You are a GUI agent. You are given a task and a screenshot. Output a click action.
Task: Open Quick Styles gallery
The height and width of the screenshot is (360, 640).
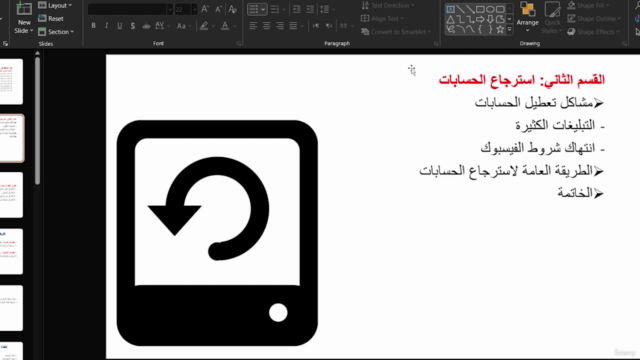point(552,18)
